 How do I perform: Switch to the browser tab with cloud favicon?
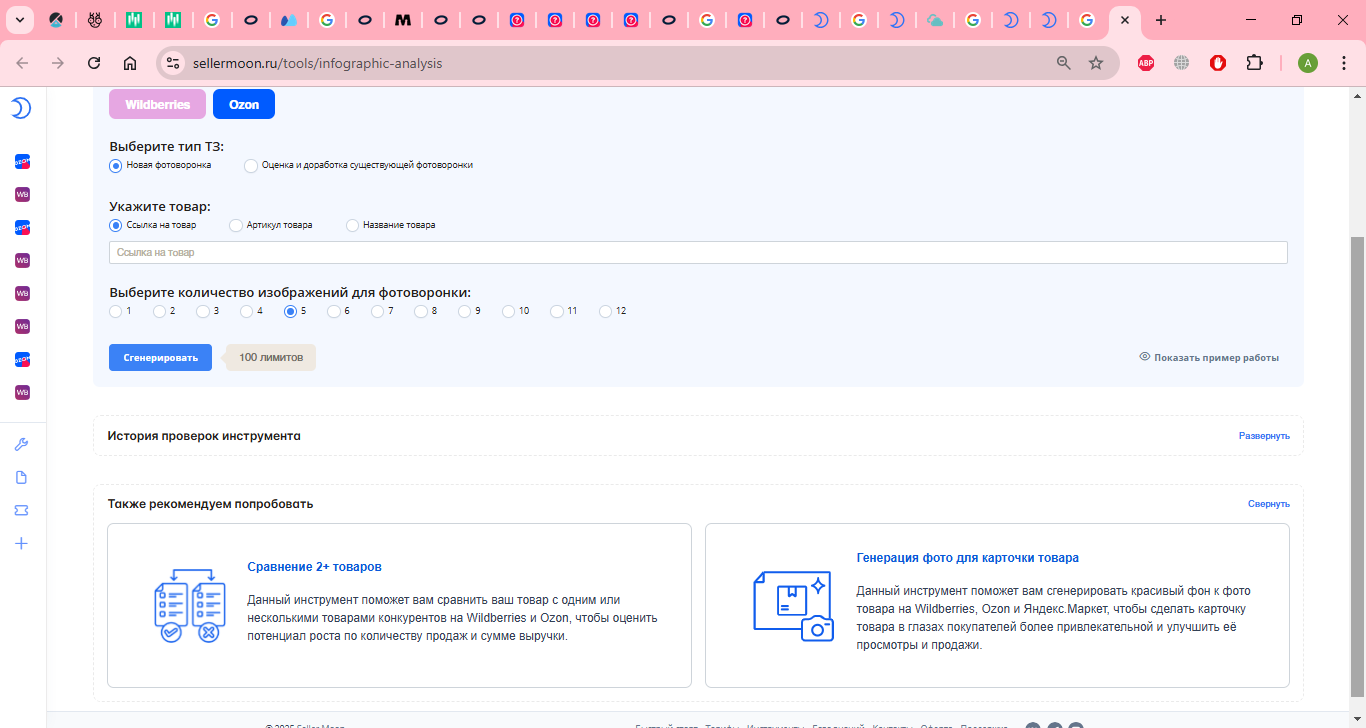[935, 20]
